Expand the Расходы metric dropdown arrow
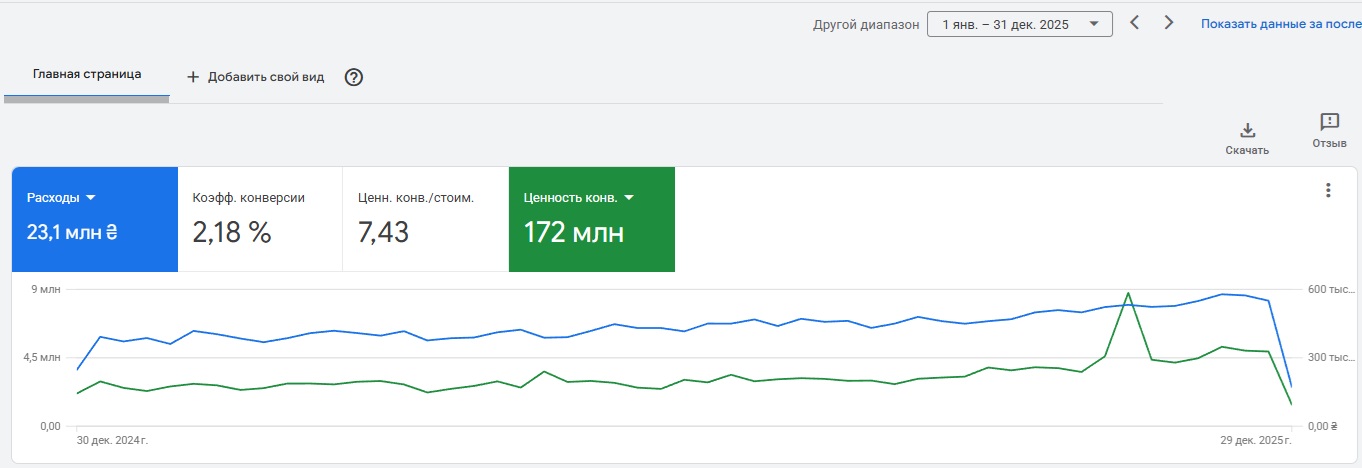This screenshot has width=1362, height=468. tap(90, 198)
